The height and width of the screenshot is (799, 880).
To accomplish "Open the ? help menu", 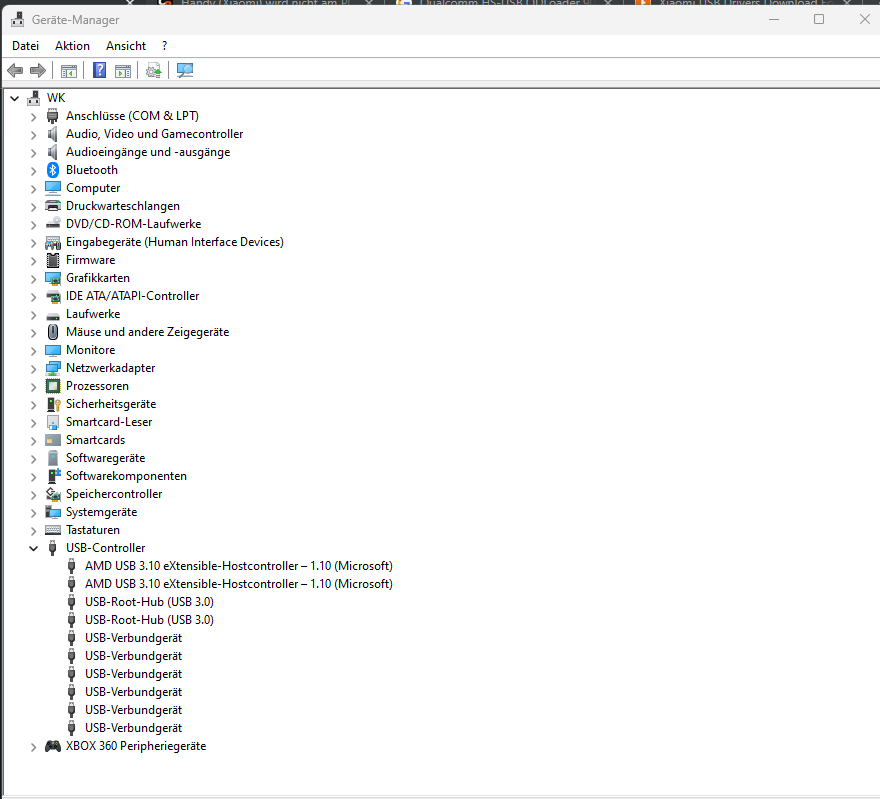I will coord(164,46).
